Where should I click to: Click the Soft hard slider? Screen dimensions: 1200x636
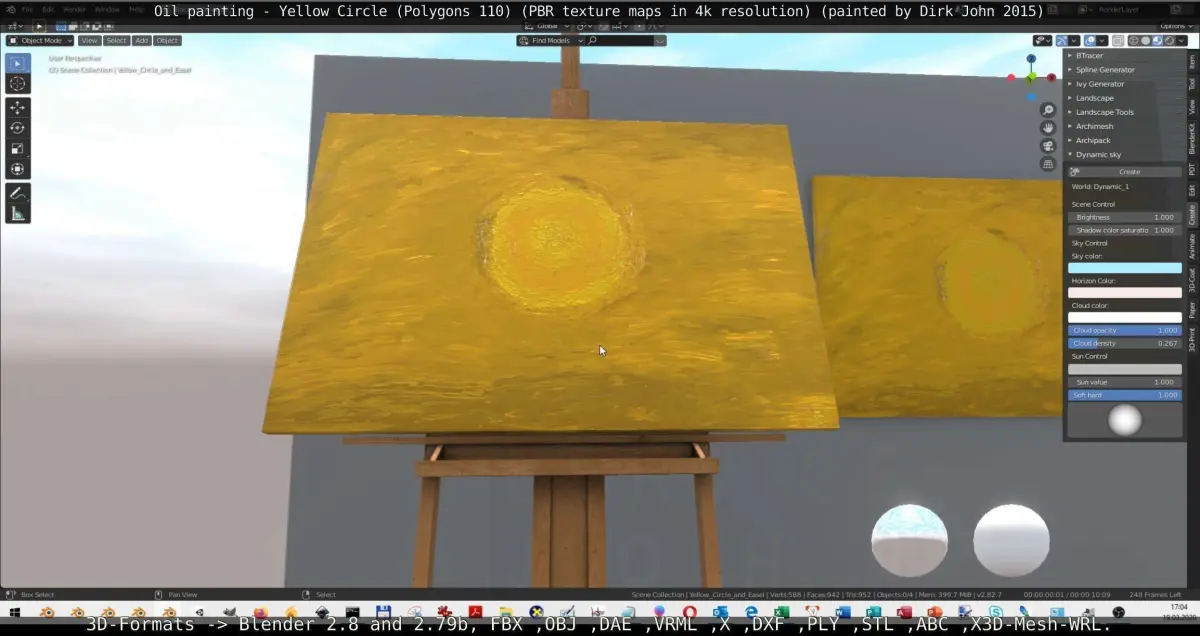(1125, 395)
